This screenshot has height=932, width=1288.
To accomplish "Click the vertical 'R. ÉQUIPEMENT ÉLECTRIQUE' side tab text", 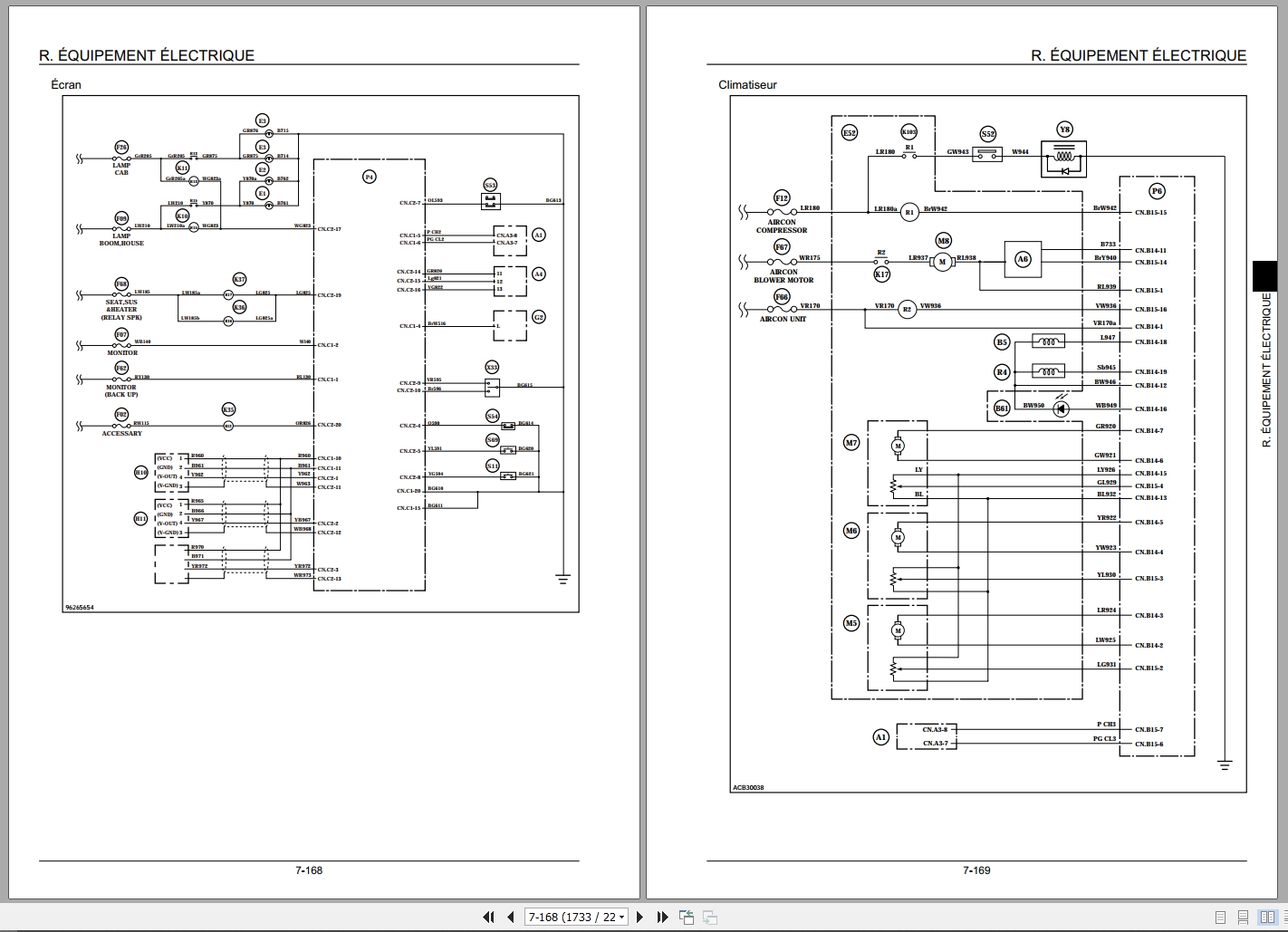I will pyautogui.click(x=1266, y=370).
